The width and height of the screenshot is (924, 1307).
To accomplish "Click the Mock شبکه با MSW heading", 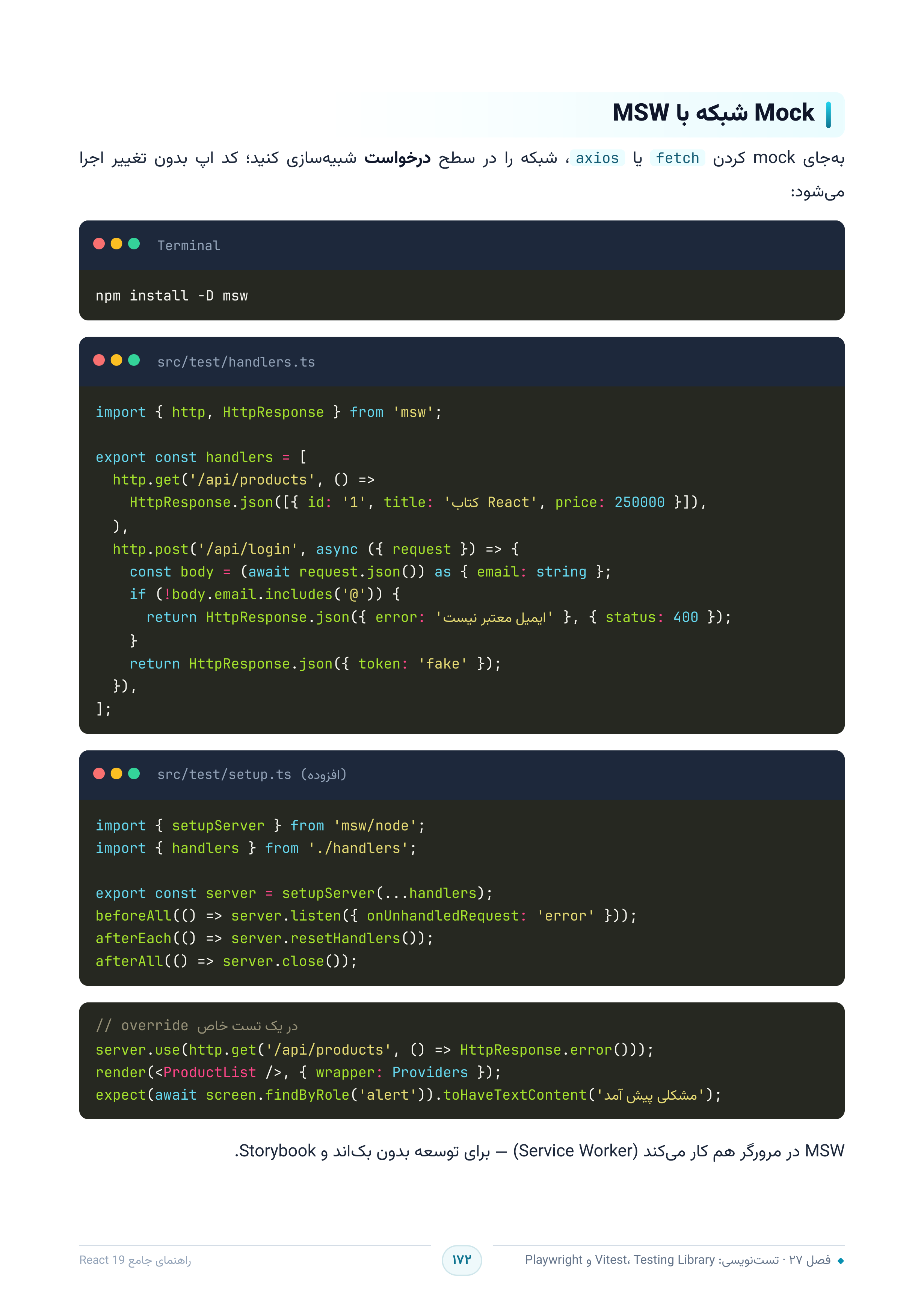I will tap(713, 113).
